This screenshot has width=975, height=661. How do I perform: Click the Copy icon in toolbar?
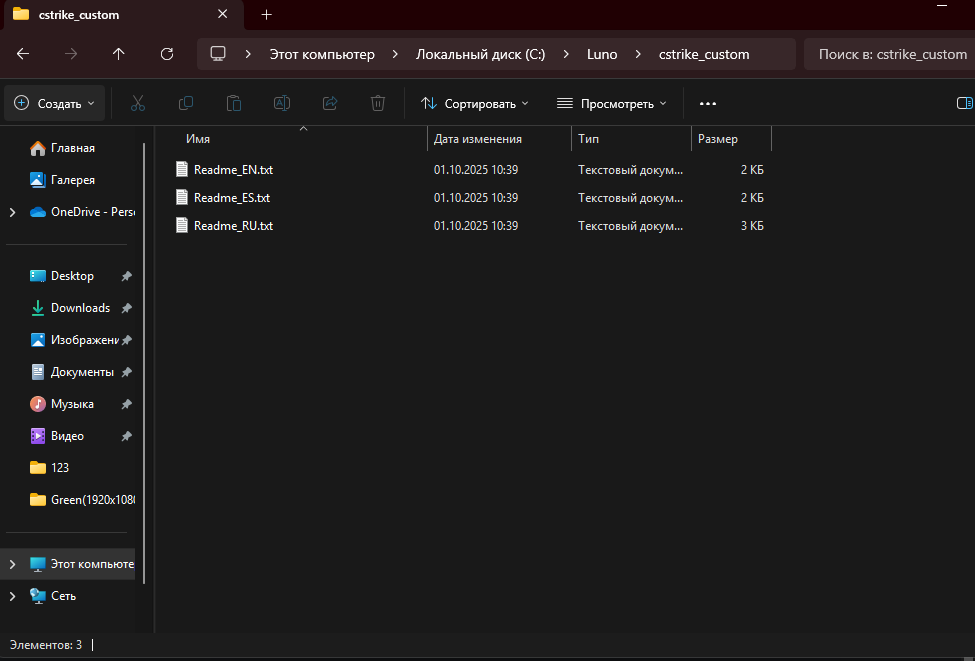186,103
